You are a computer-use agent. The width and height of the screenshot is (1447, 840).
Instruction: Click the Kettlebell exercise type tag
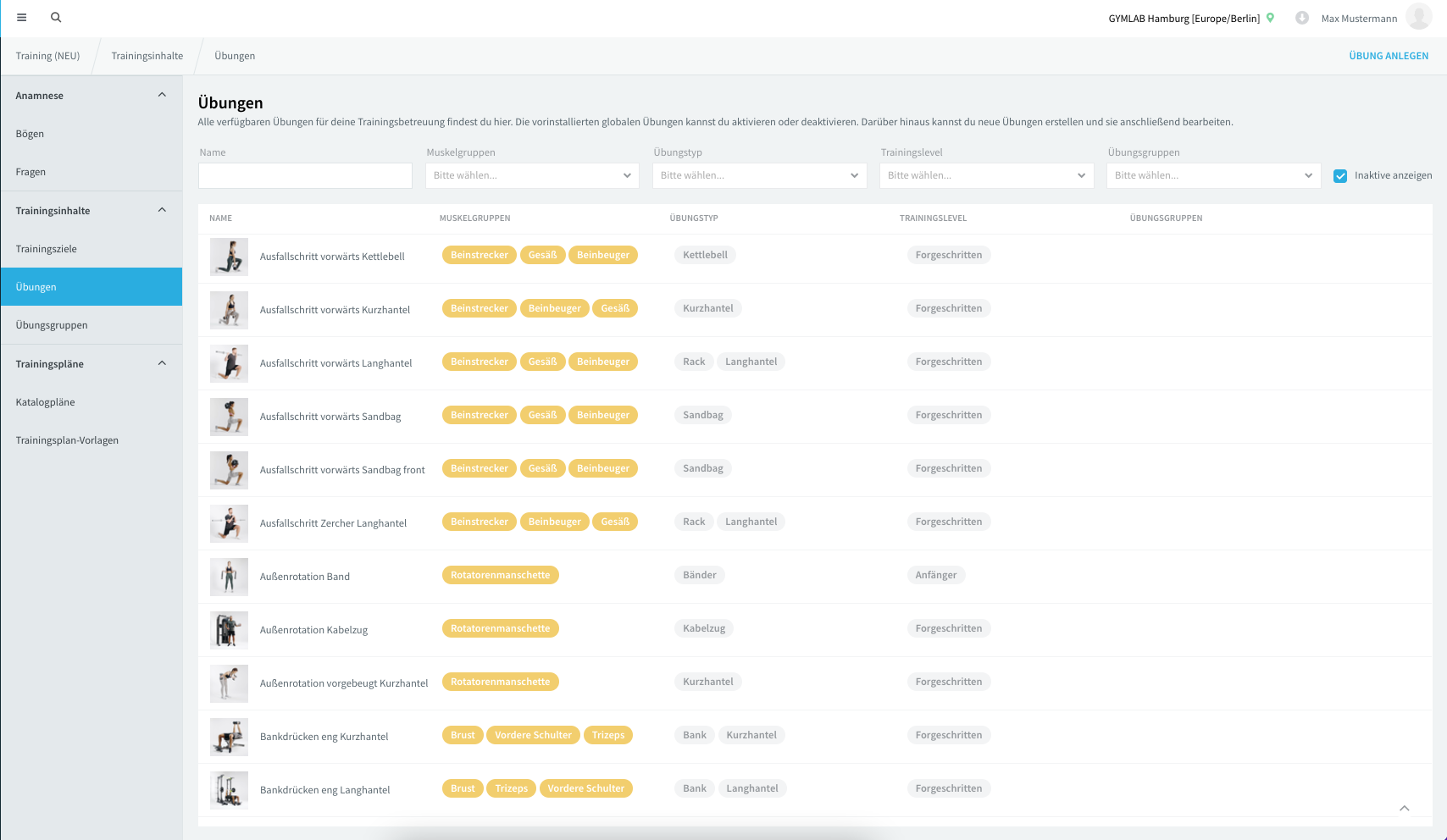pyautogui.click(x=705, y=255)
